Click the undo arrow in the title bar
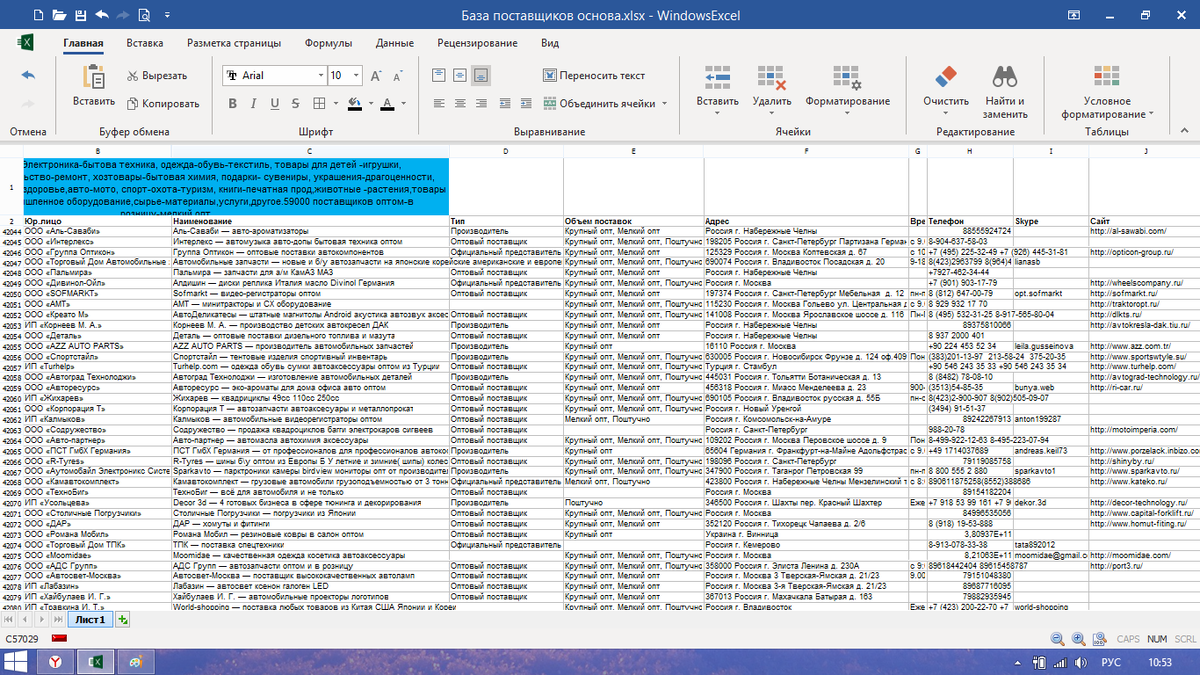Screen dimensions: 1200x675 [x=103, y=15]
